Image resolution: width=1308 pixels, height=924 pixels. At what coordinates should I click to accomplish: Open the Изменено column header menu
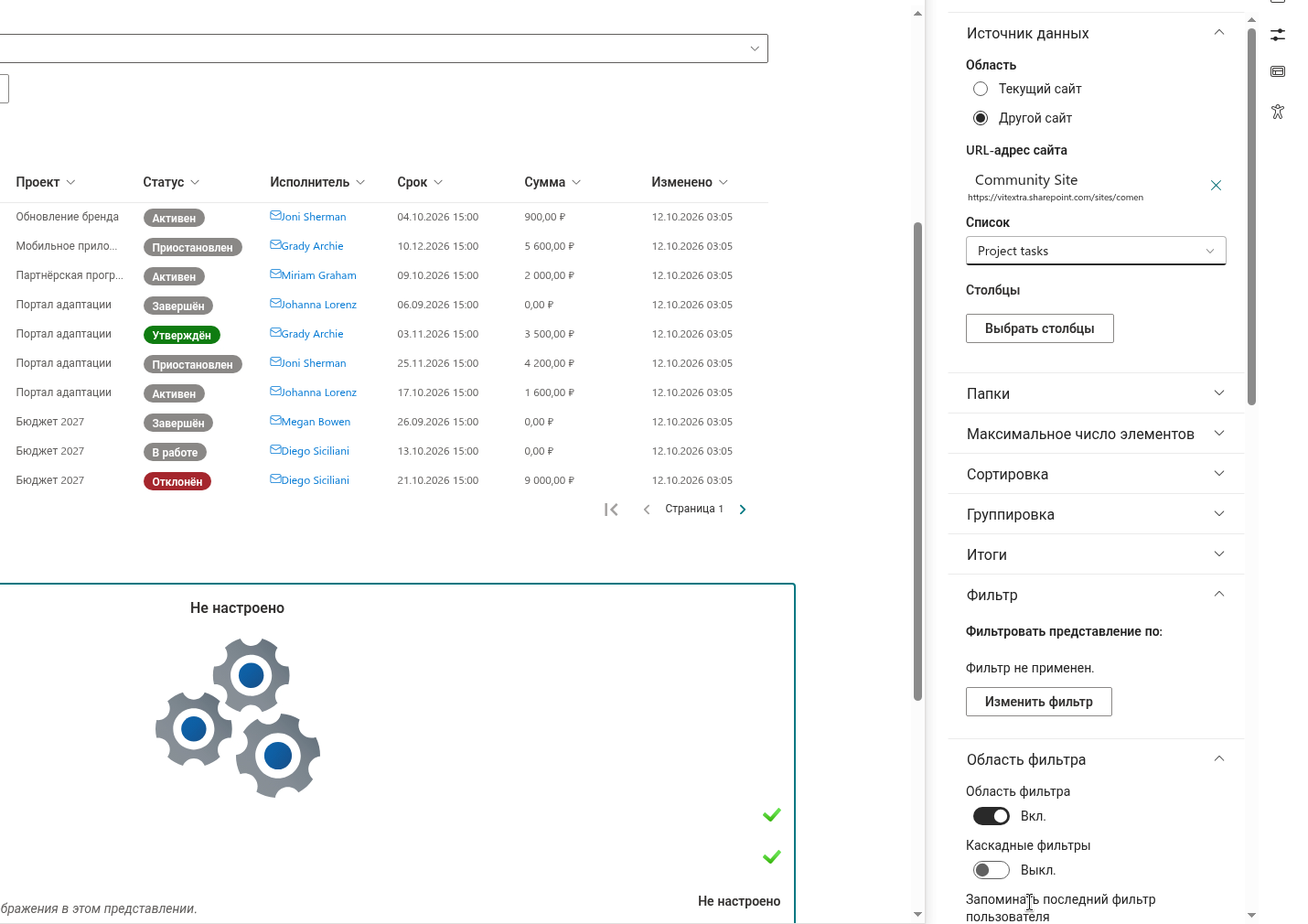690,182
